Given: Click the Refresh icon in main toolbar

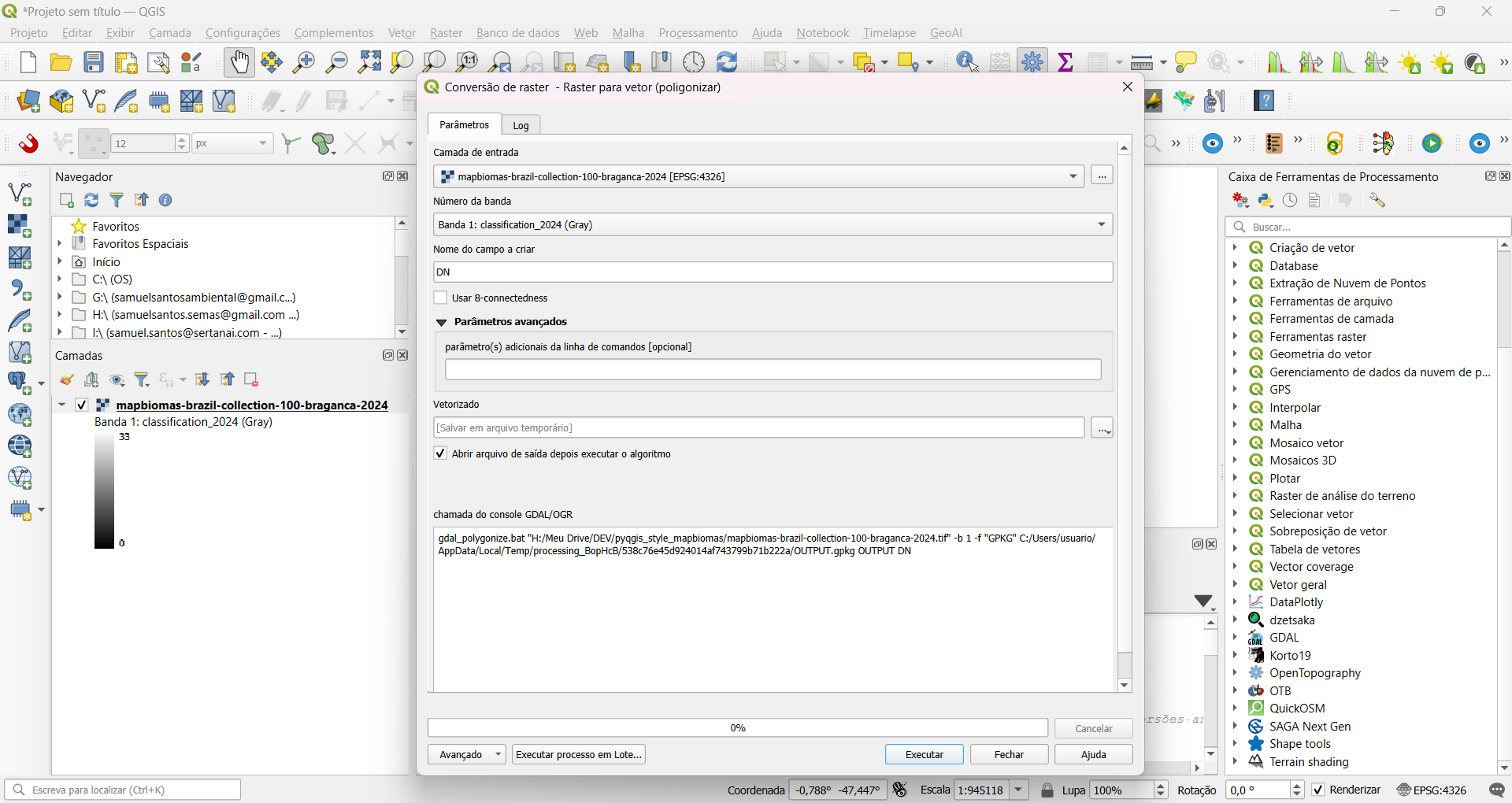Looking at the screenshot, I should (x=727, y=62).
